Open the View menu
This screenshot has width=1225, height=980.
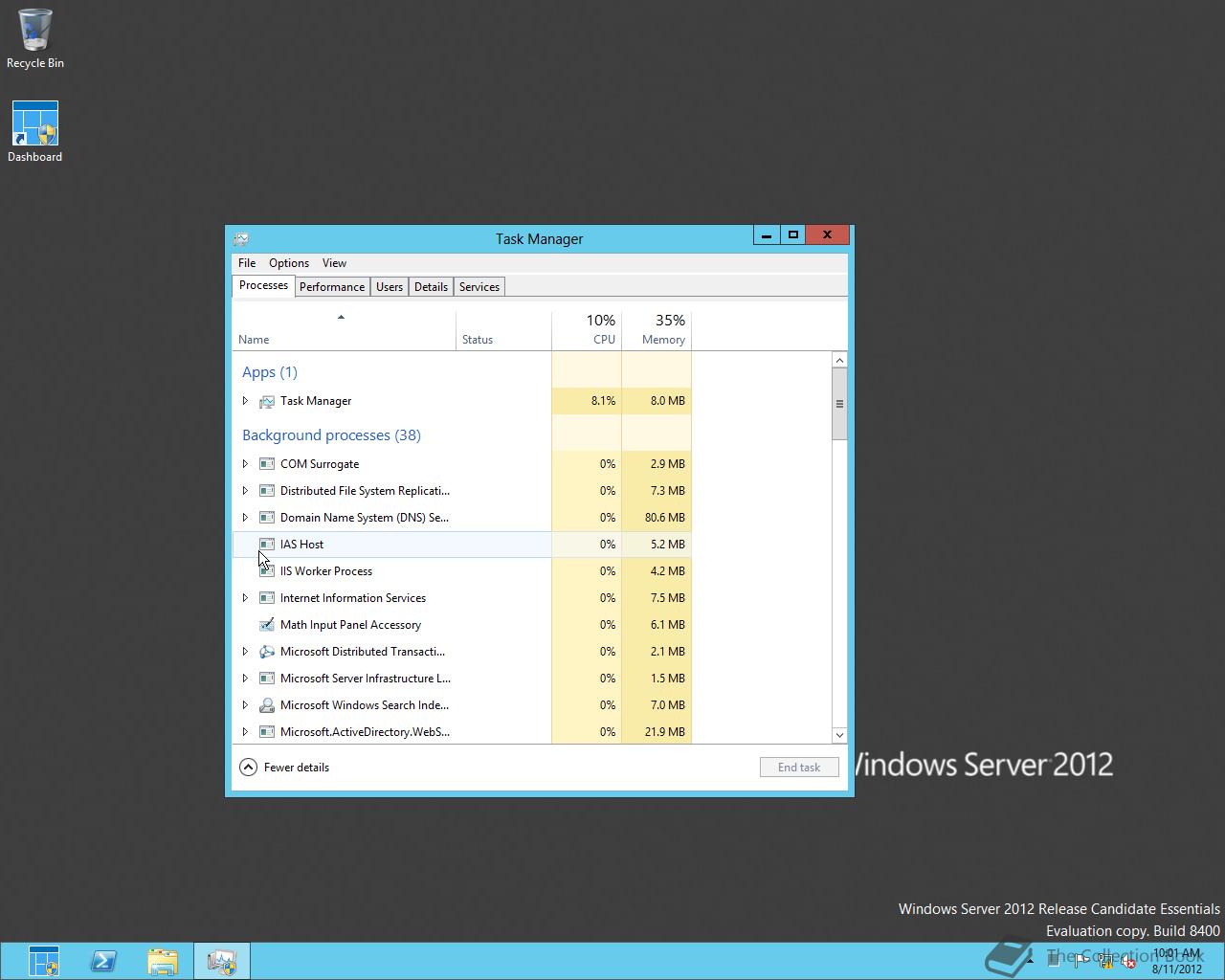point(334,263)
